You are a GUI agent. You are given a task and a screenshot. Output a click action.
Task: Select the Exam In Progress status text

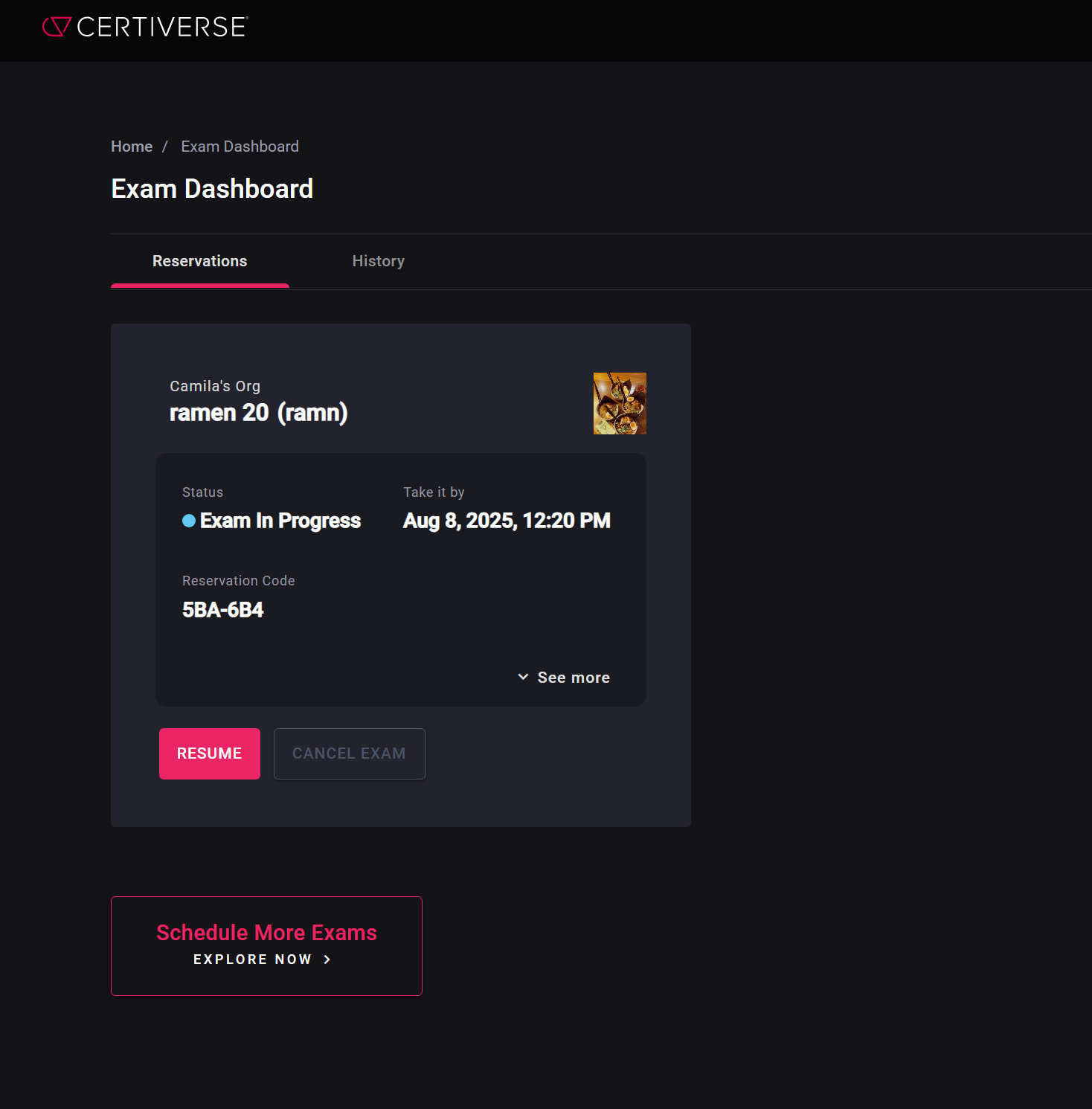coord(280,521)
